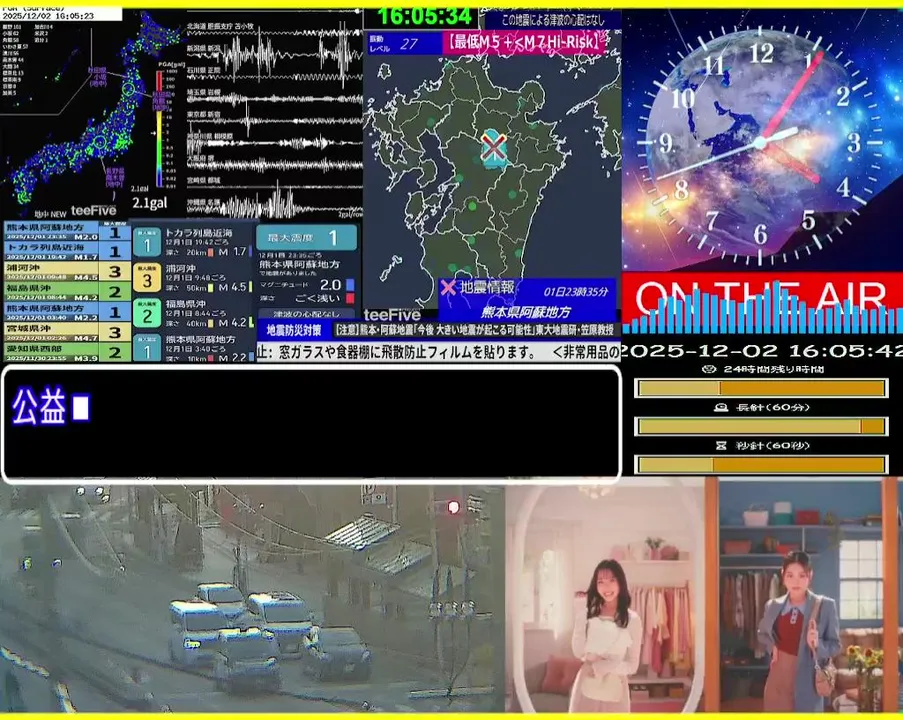Select 福島県沖 M4.2 row in history list
903x720 pixels.
pos(67,291)
